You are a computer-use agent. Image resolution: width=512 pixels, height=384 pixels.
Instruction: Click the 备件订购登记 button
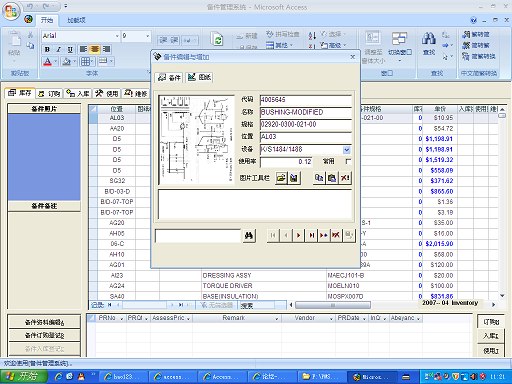click(x=44, y=335)
